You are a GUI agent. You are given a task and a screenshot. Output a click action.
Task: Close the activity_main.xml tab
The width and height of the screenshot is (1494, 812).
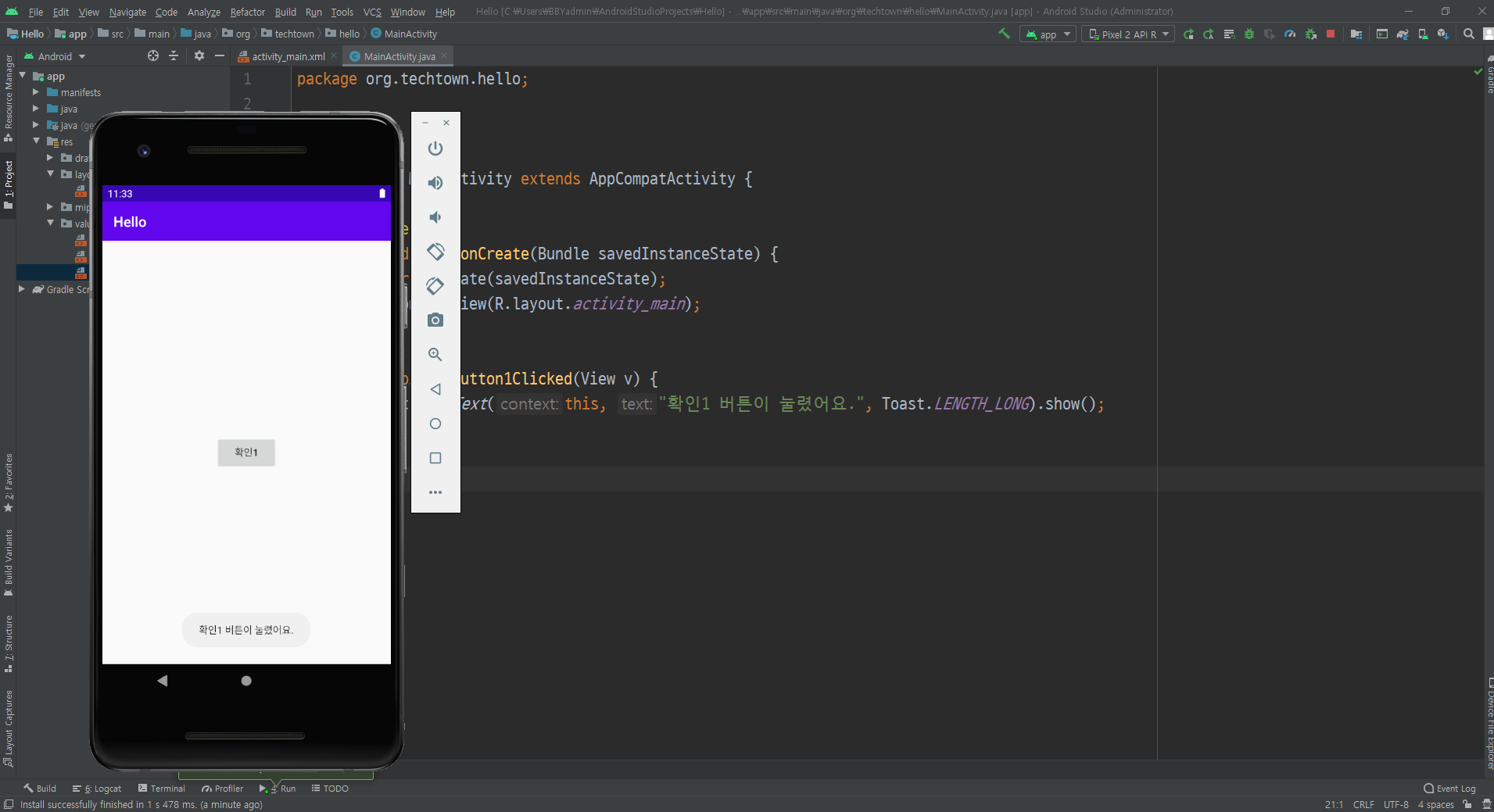(334, 55)
